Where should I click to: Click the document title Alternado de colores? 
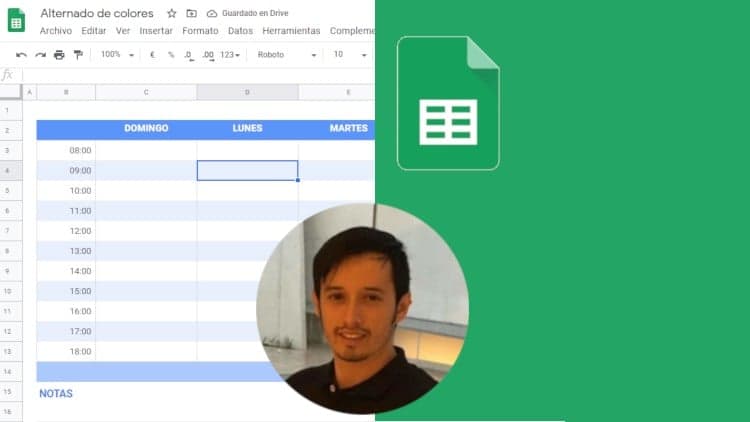click(97, 13)
